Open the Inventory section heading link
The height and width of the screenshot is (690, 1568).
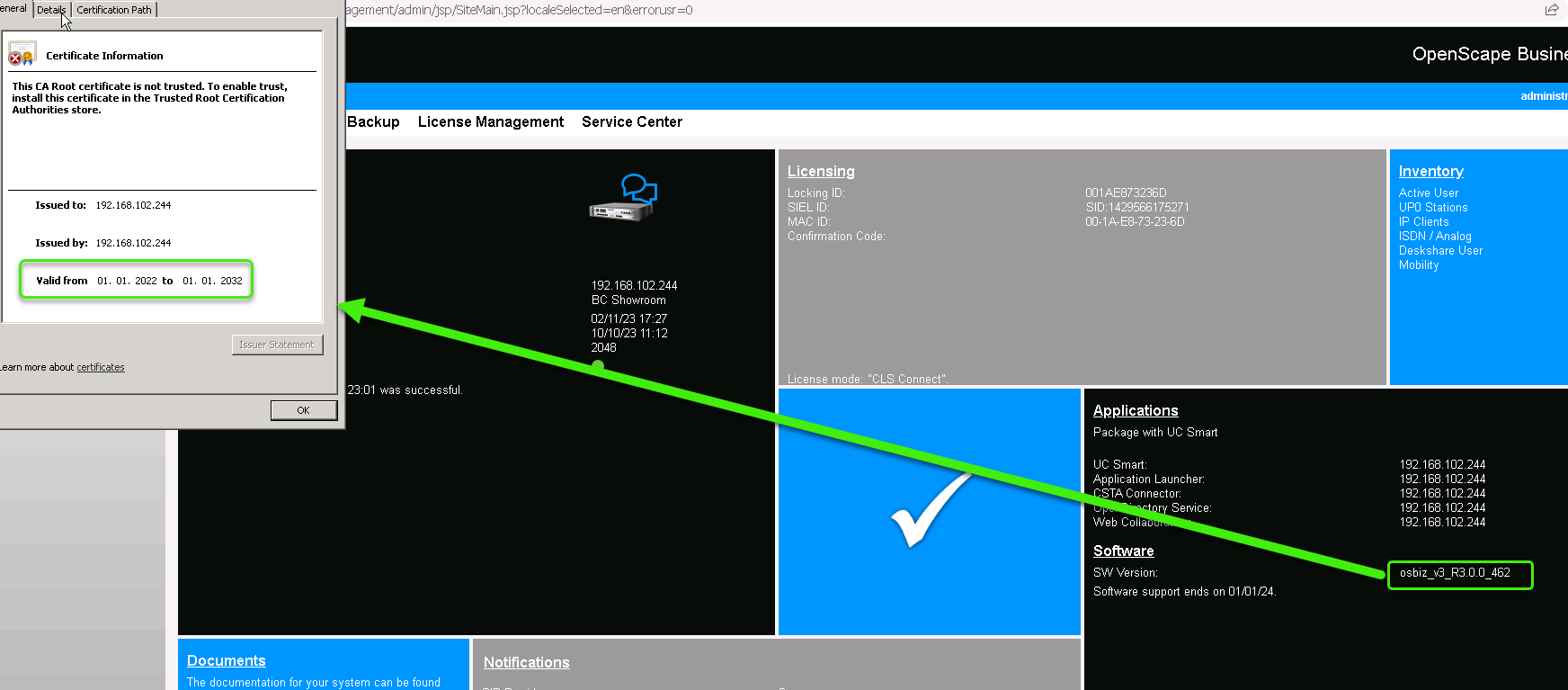point(1431,171)
